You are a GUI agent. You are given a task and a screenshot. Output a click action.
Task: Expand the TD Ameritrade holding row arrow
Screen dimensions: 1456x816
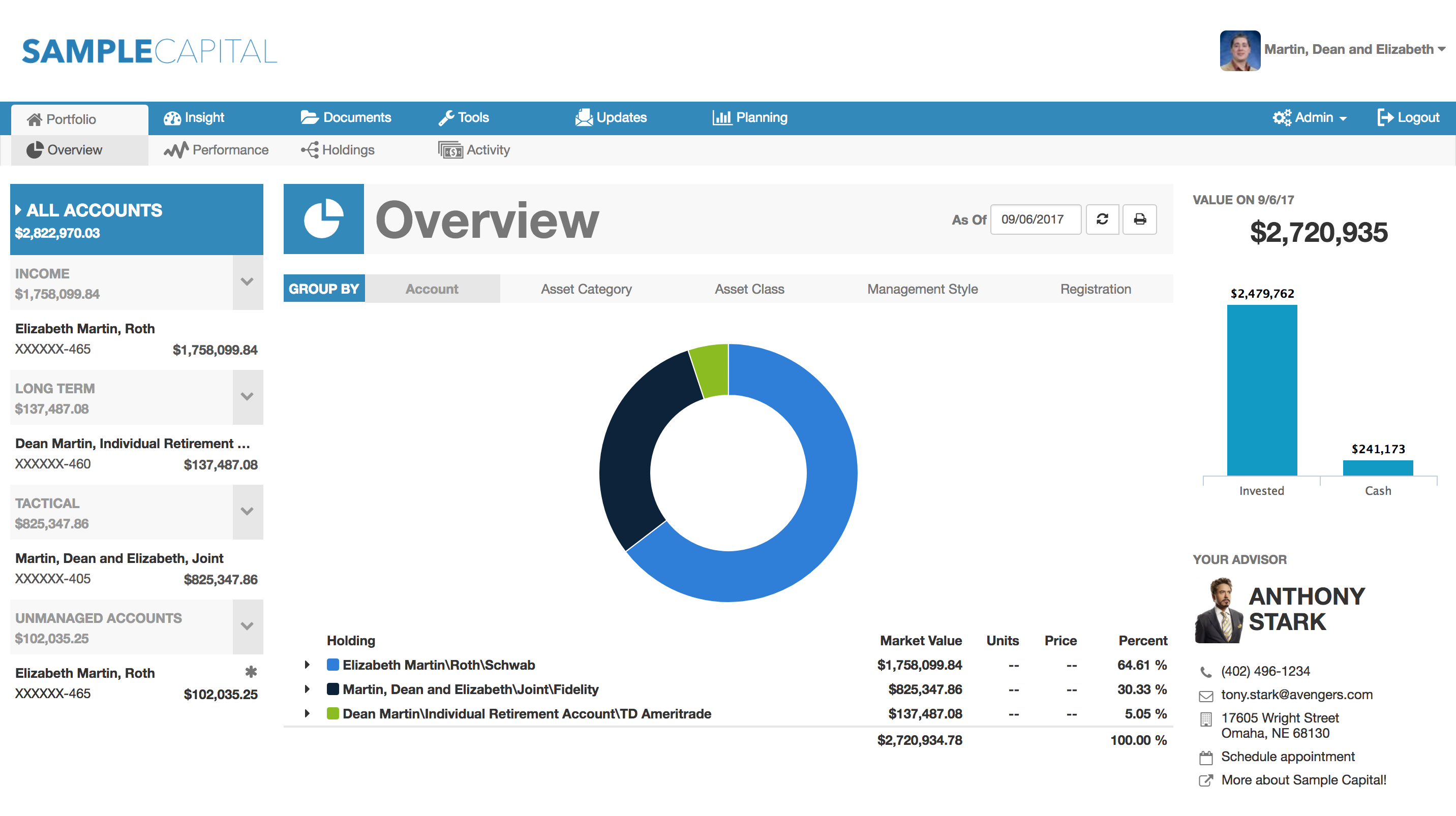pyautogui.click(x=307, y=713)
